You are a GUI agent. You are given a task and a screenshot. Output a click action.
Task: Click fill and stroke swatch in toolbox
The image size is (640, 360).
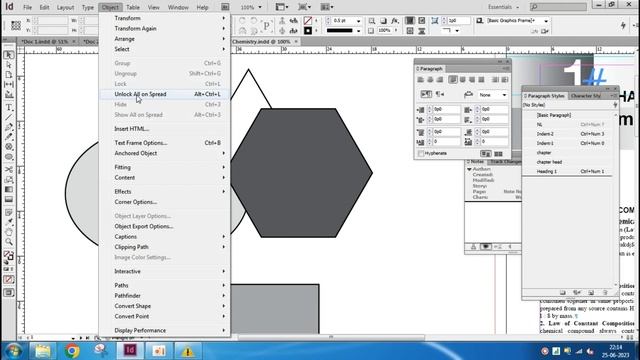tap(9, 257)
